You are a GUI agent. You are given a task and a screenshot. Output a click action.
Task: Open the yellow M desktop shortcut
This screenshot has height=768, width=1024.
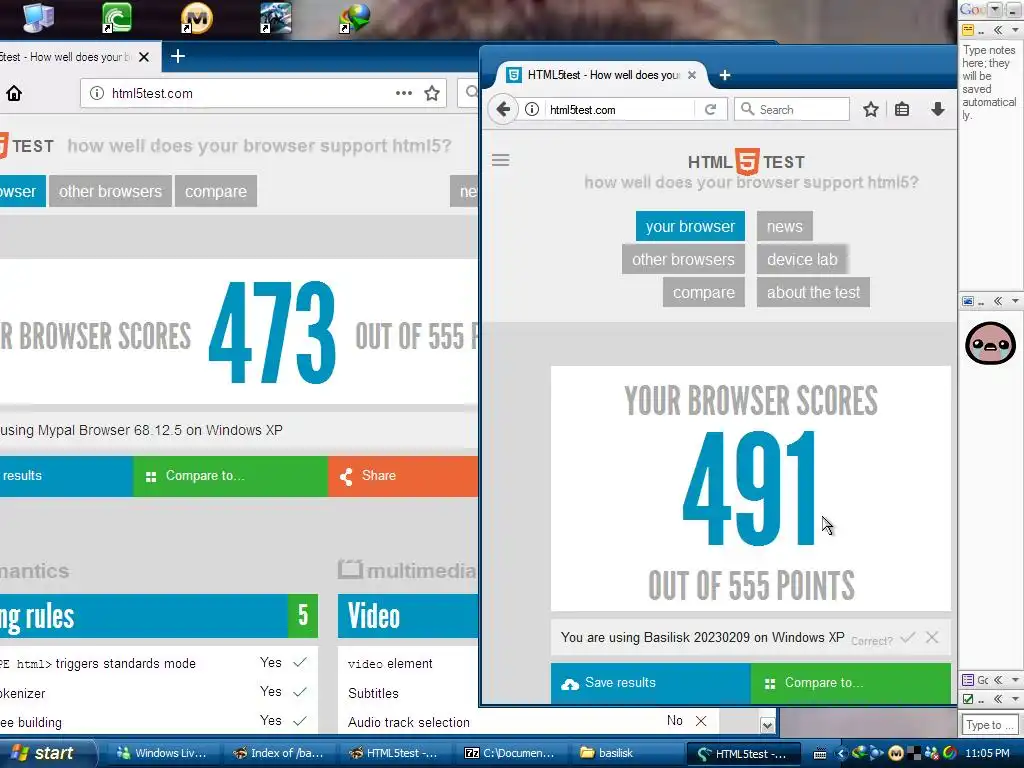(197, 18)
